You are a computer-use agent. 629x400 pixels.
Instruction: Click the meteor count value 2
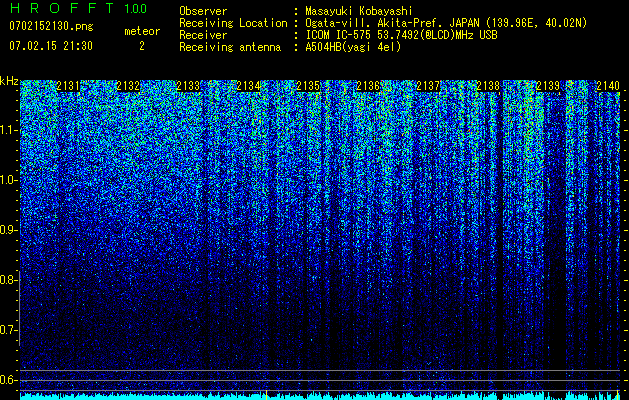(142, 46)
